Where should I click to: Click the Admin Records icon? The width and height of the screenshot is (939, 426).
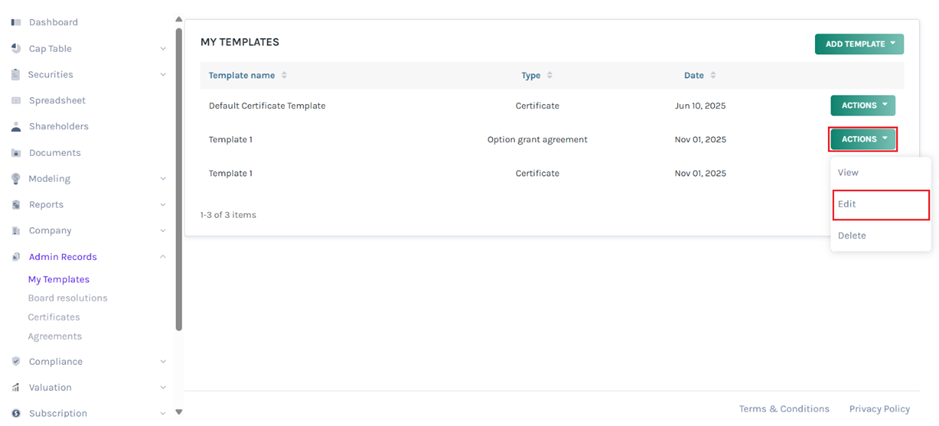pos(16,257)
